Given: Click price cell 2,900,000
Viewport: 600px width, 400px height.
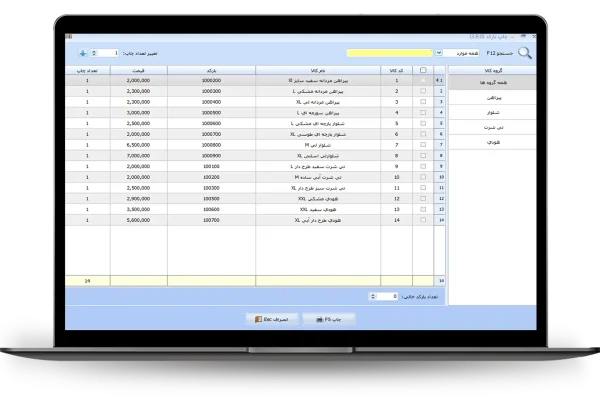Looking at the screenshot, I should pos(139,198).
